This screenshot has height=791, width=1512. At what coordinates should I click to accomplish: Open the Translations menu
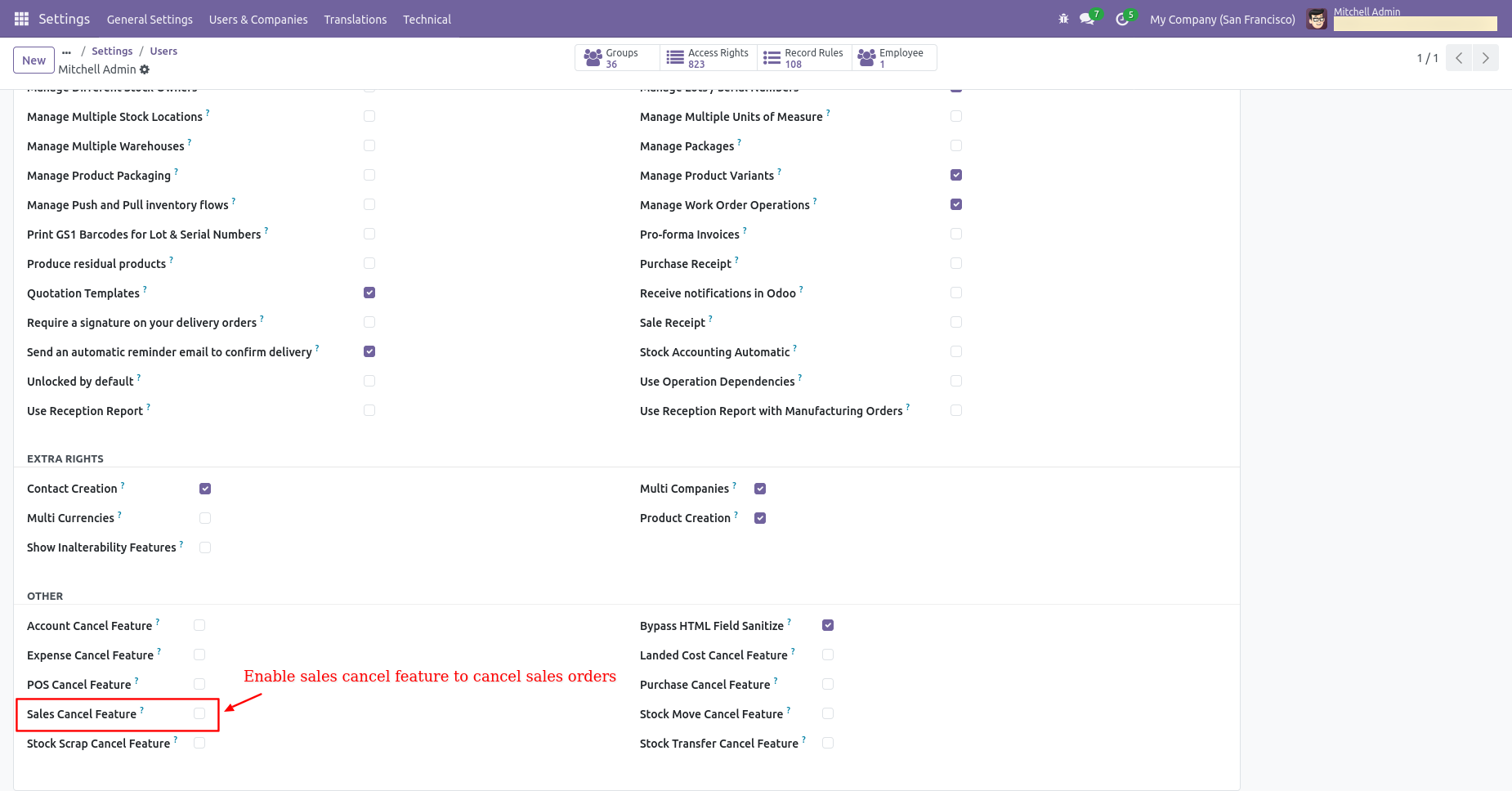click(x=356, y=19)
